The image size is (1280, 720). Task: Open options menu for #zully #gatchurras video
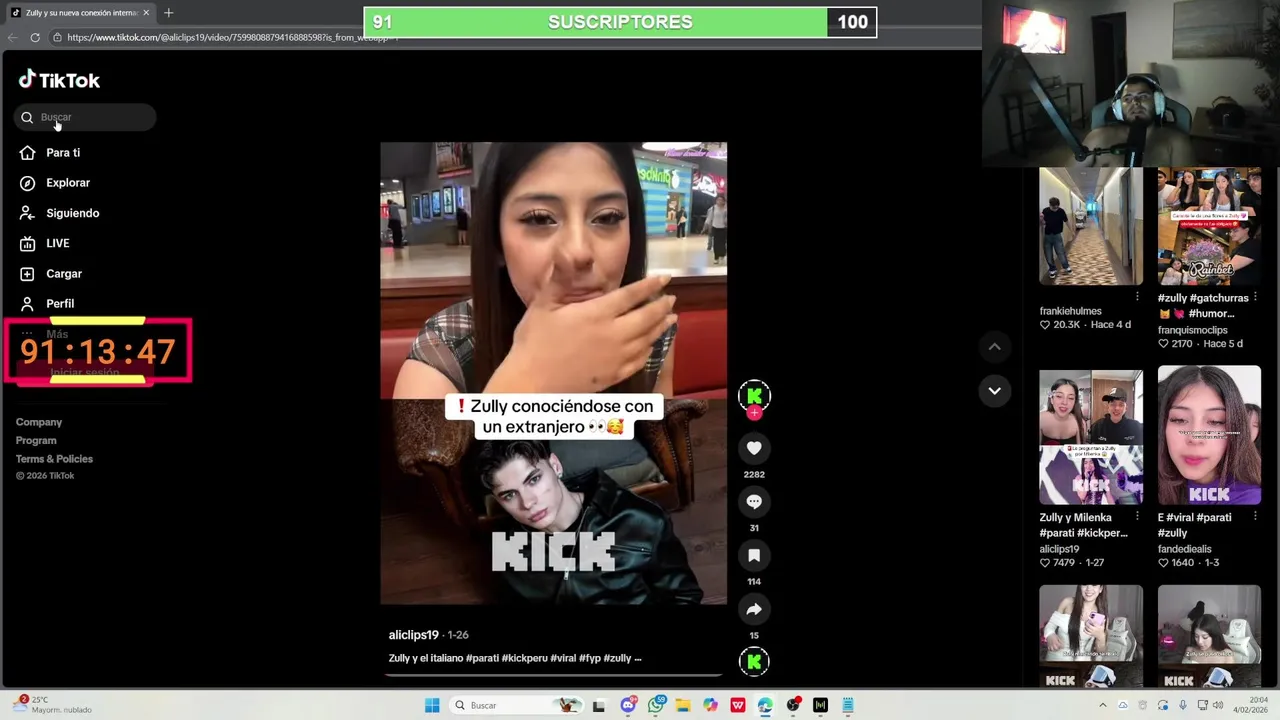coord(1255,297)
